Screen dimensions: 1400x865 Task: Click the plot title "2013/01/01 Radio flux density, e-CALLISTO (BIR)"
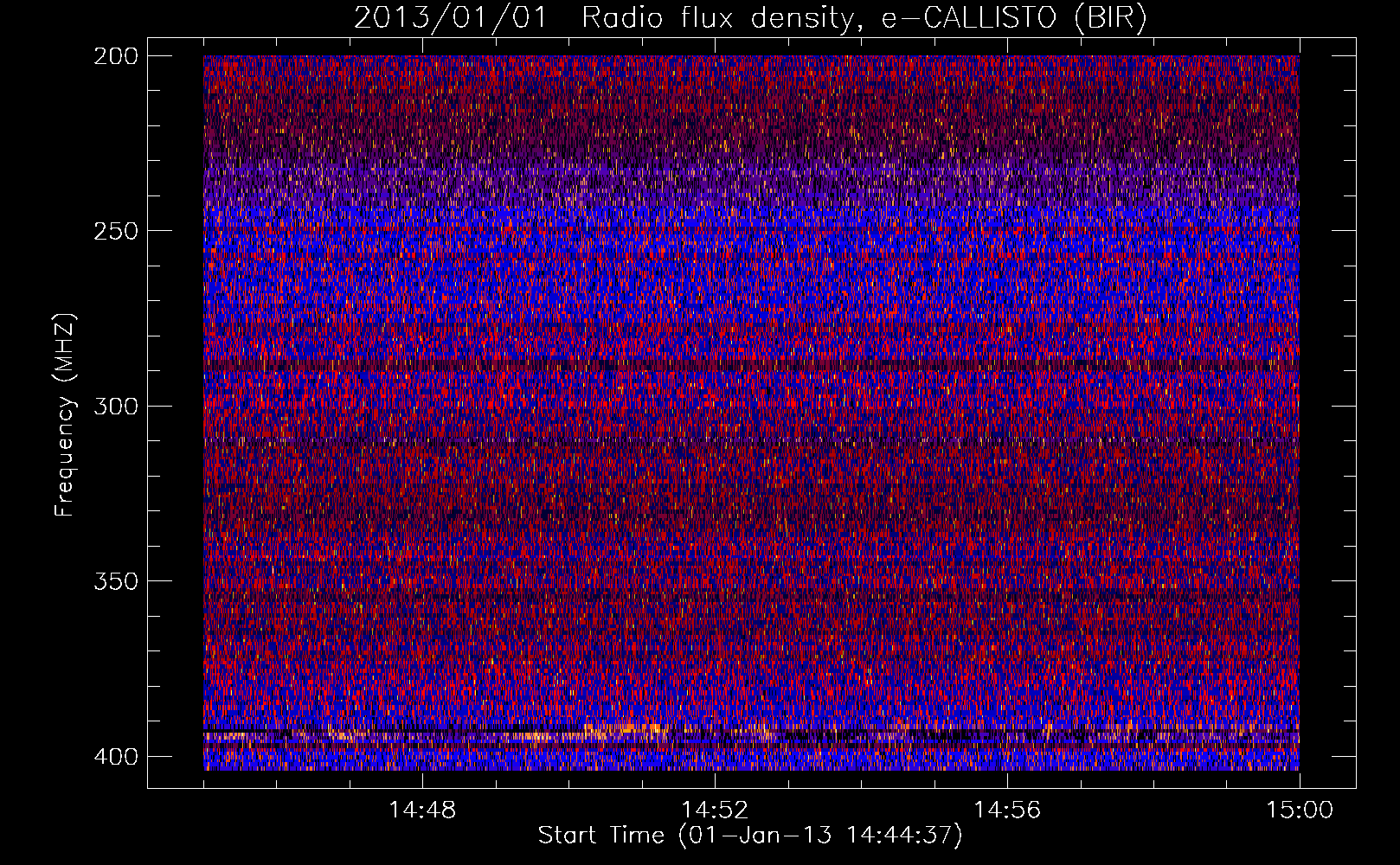pyautogui.click(x=751, y=17)
